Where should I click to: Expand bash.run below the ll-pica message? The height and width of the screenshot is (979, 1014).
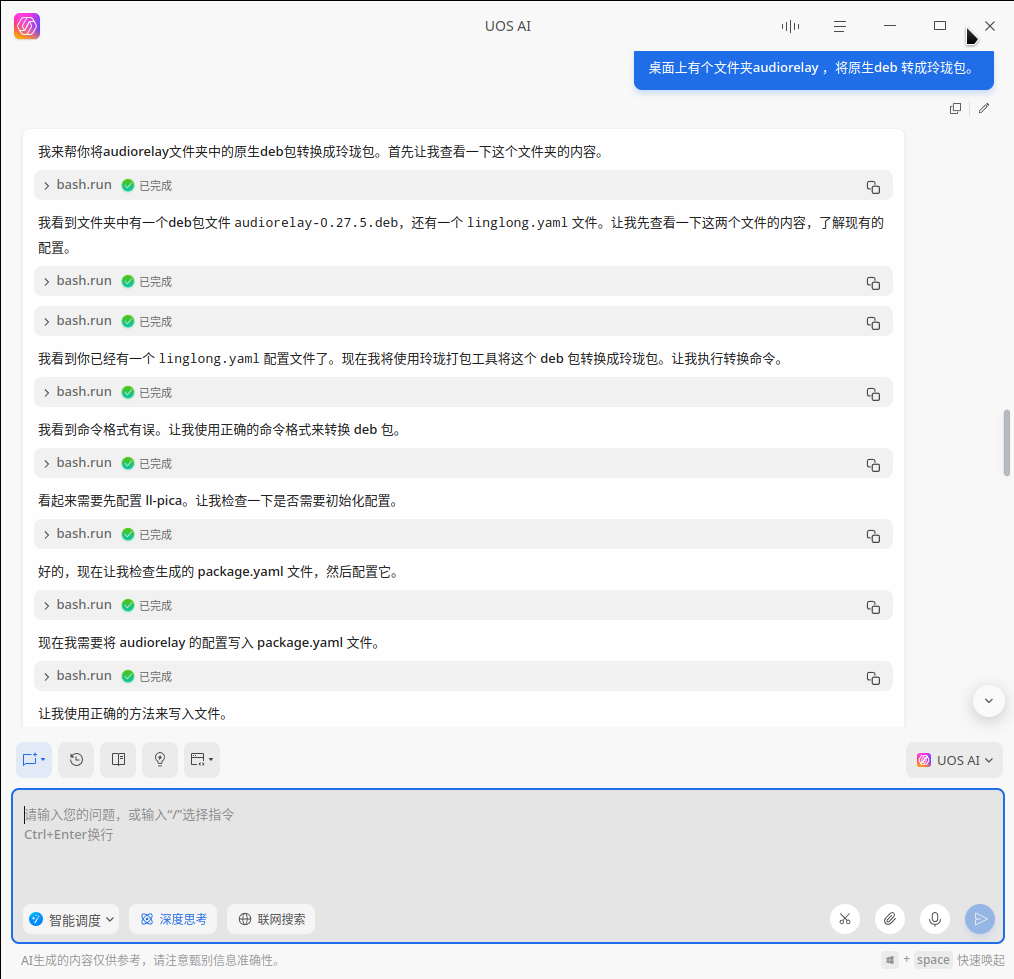(47, 535)
